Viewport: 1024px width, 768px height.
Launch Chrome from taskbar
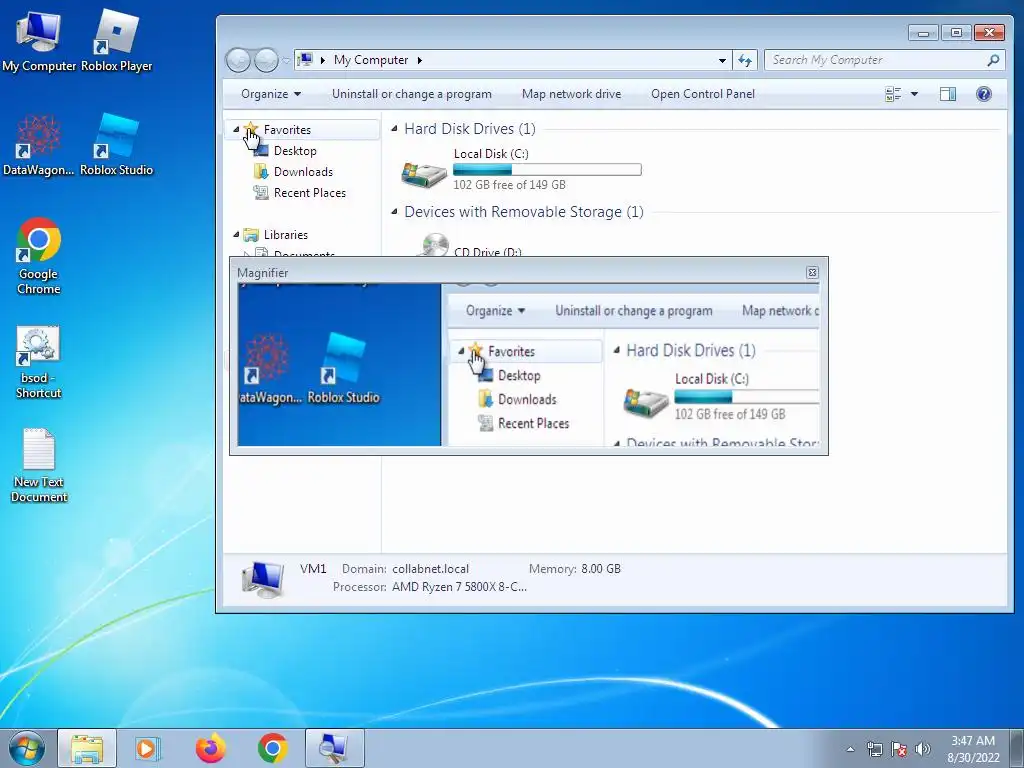pyautogui.click(x=272, y=748)
